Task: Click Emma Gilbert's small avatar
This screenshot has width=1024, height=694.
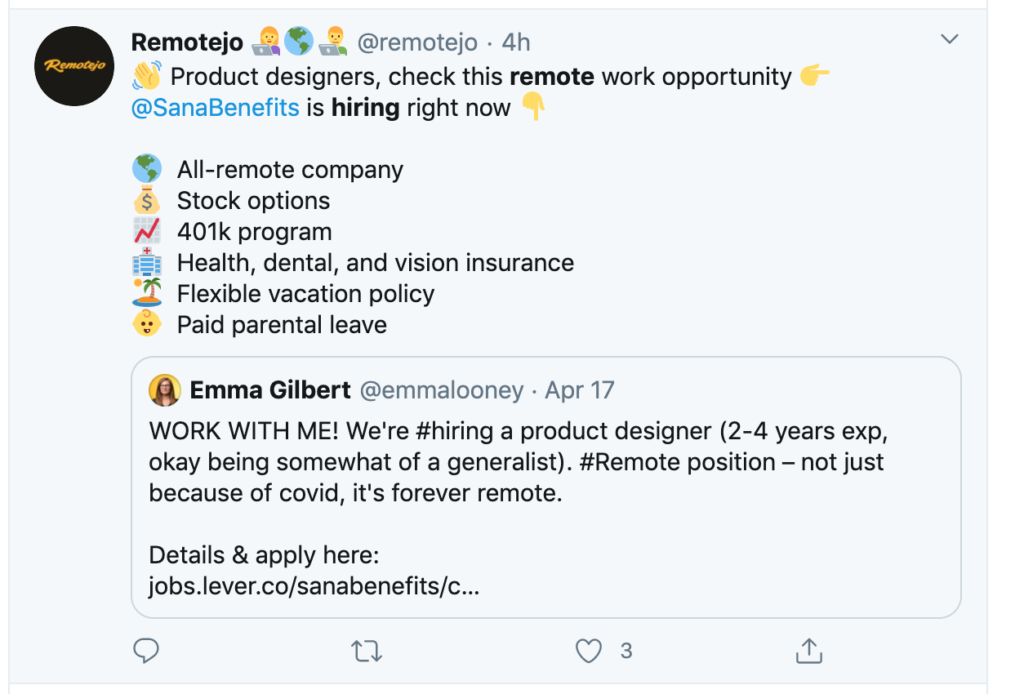Action: (x=164, y=390)
